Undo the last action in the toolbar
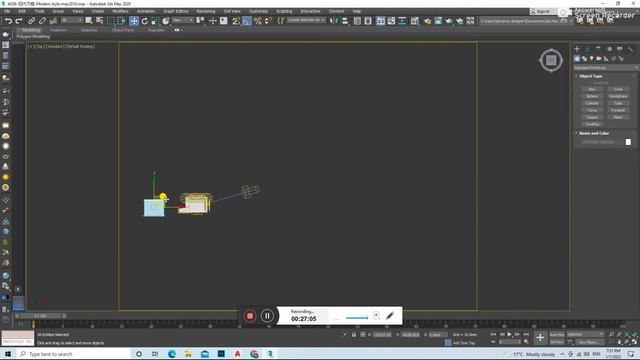This screenshot has width=640, height=360. [8, 21]
